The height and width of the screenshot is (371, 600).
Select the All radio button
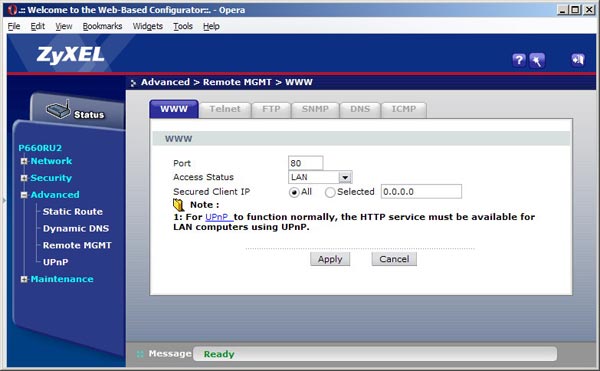[x=294, y=192]
